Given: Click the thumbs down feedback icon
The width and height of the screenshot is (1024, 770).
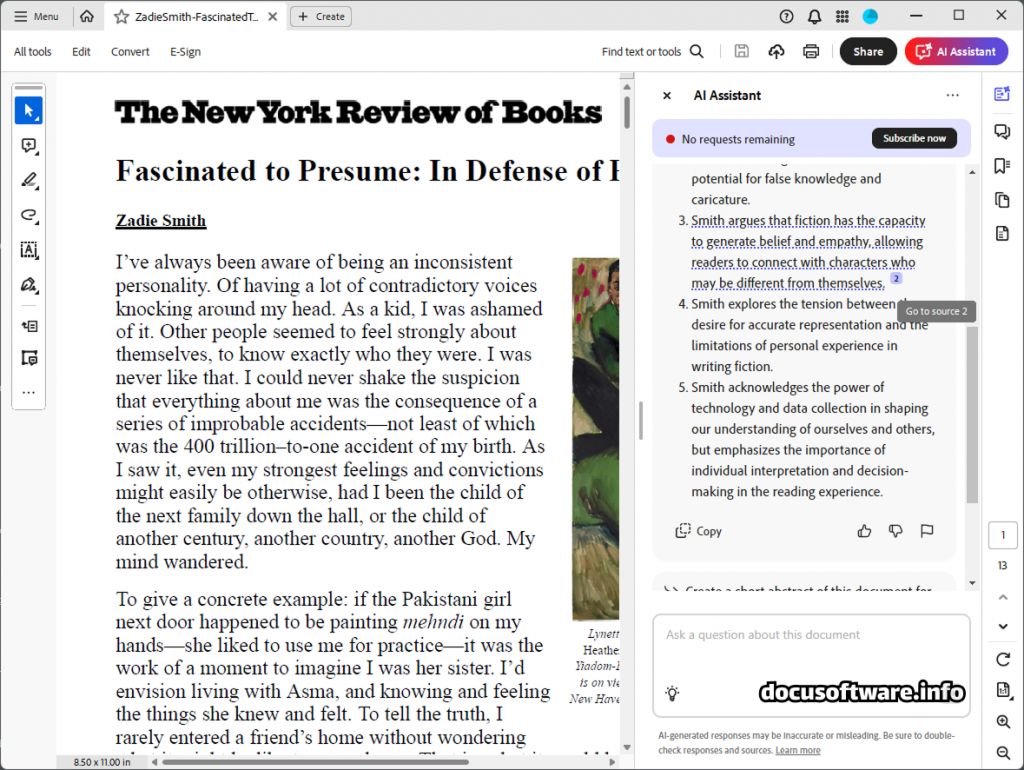Looking at the screenshot, I should tap(895, 531).
